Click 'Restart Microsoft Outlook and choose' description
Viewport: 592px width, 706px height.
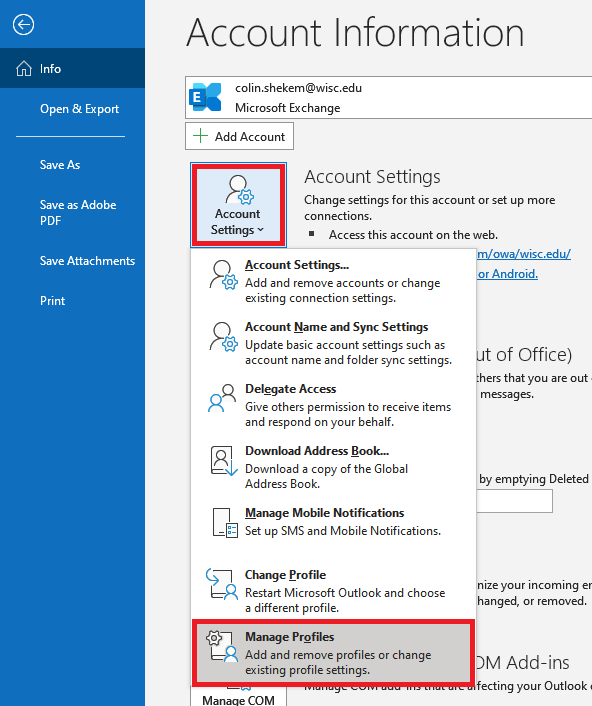click(345, 593)
